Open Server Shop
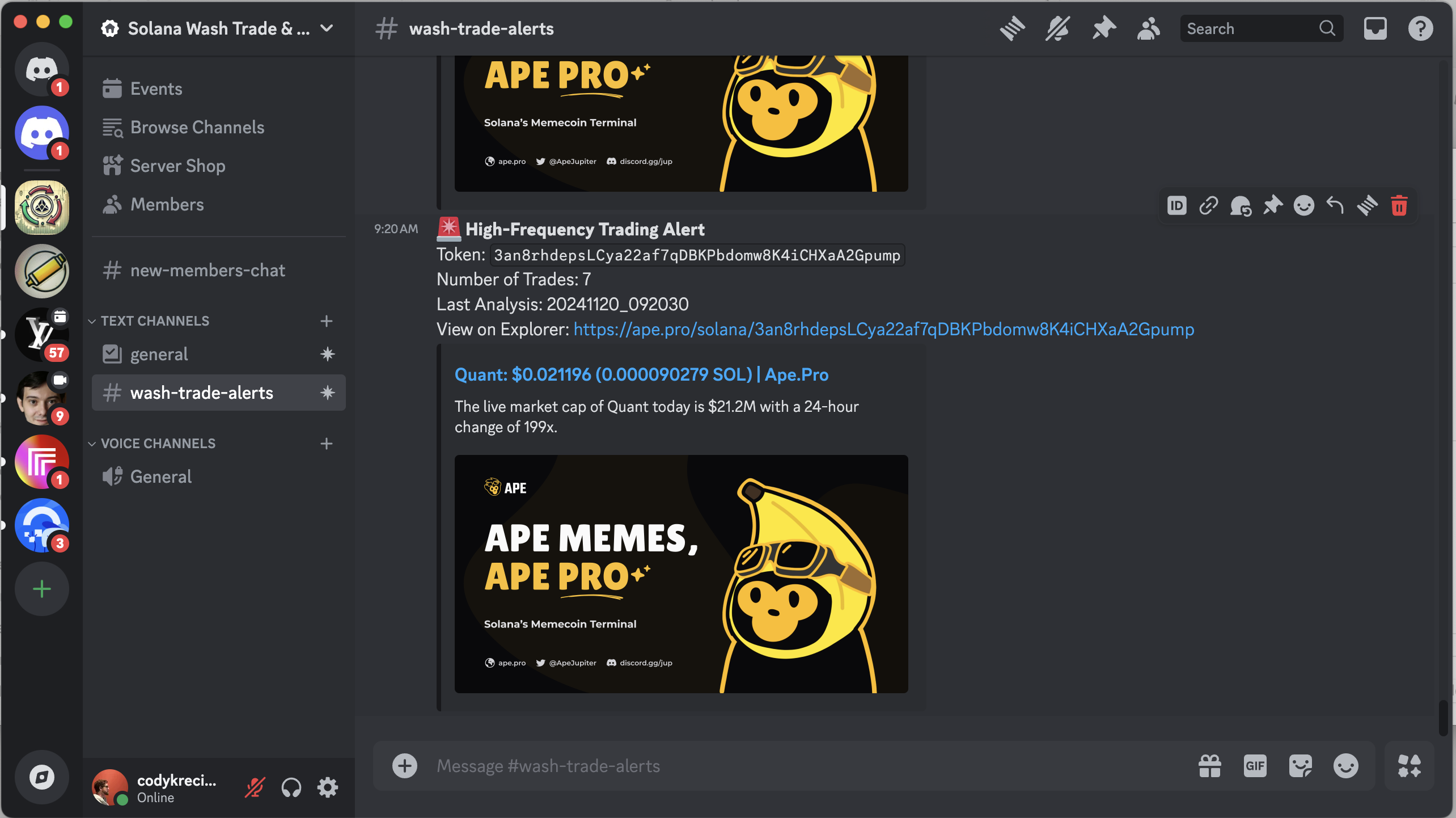Viewport: 1456px width, 818px height. (219, 166)
